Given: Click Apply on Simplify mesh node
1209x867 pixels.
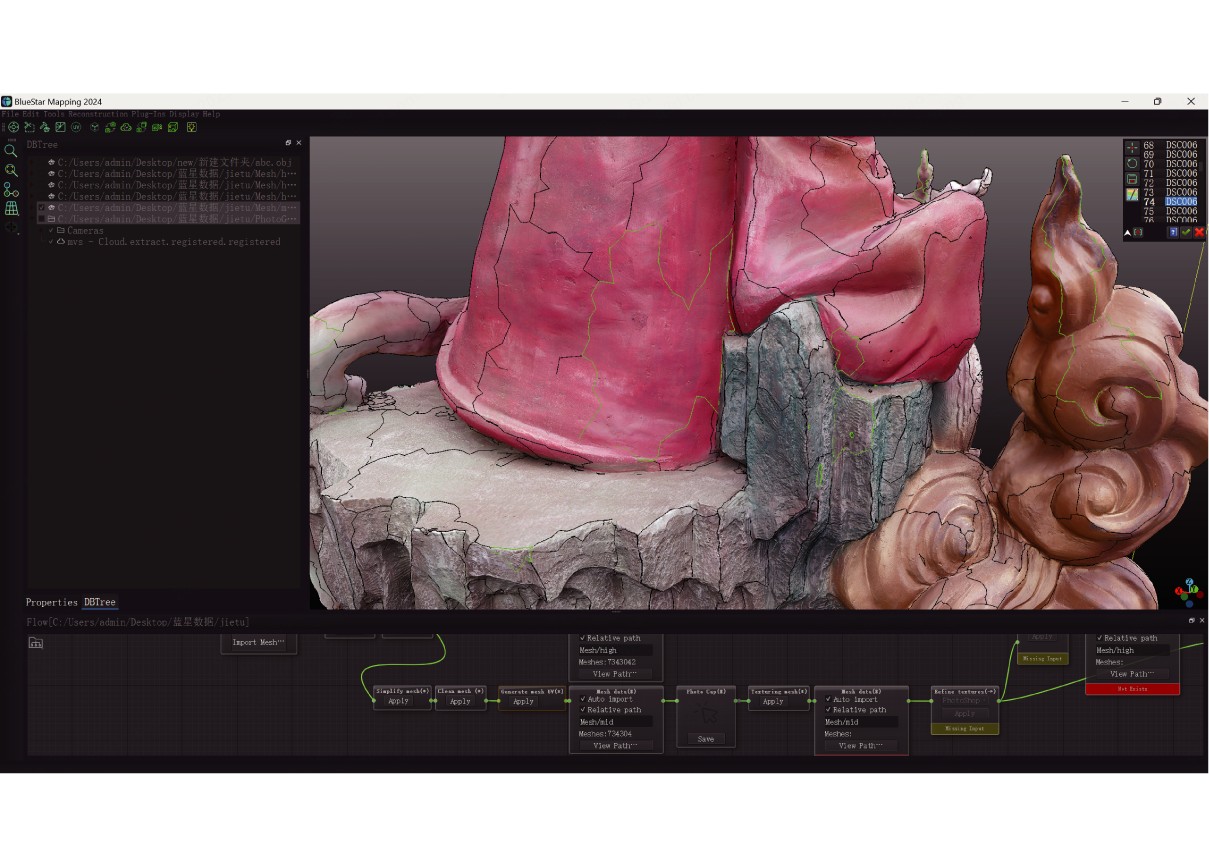Looking at the screenshot, I should point(399,701).
